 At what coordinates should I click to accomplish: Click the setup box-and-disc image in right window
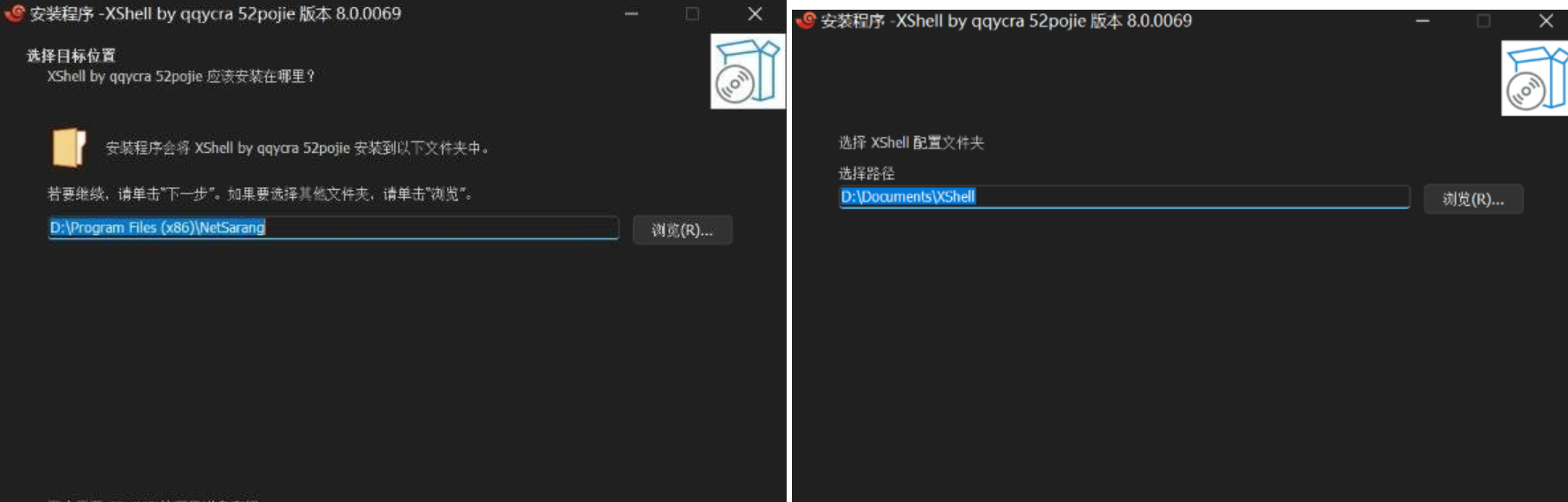point(1535,78)
